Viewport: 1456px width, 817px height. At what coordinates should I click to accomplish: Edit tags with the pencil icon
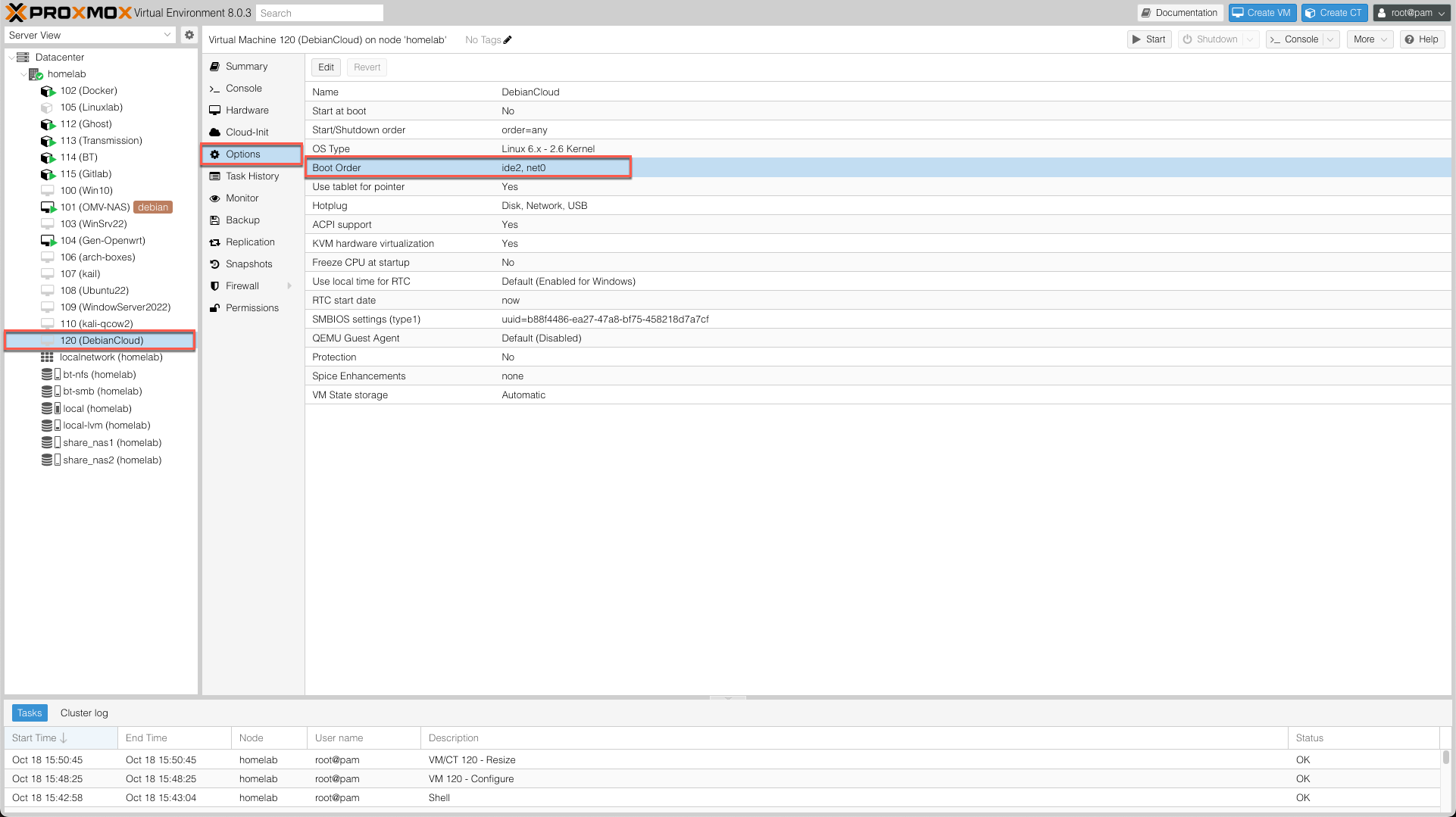coord(508,40)
